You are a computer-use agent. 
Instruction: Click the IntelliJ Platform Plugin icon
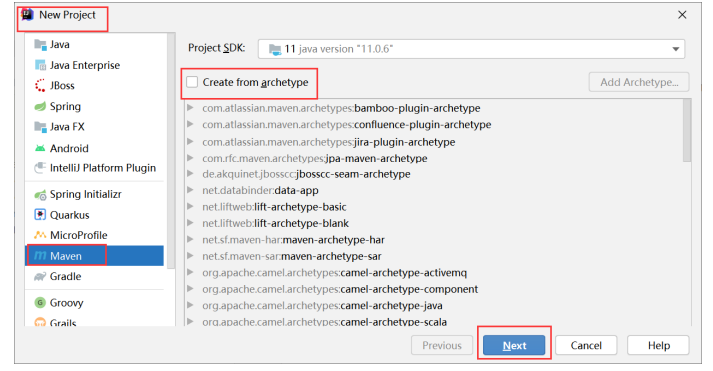(x=40, y=168)
